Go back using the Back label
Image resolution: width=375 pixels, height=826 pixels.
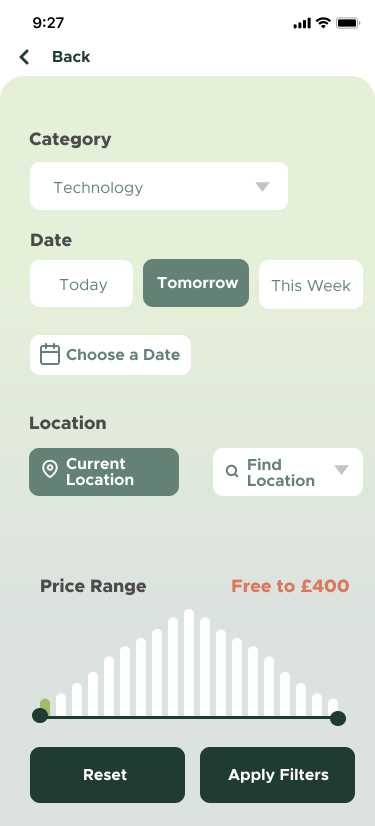[x=71, y=57]
